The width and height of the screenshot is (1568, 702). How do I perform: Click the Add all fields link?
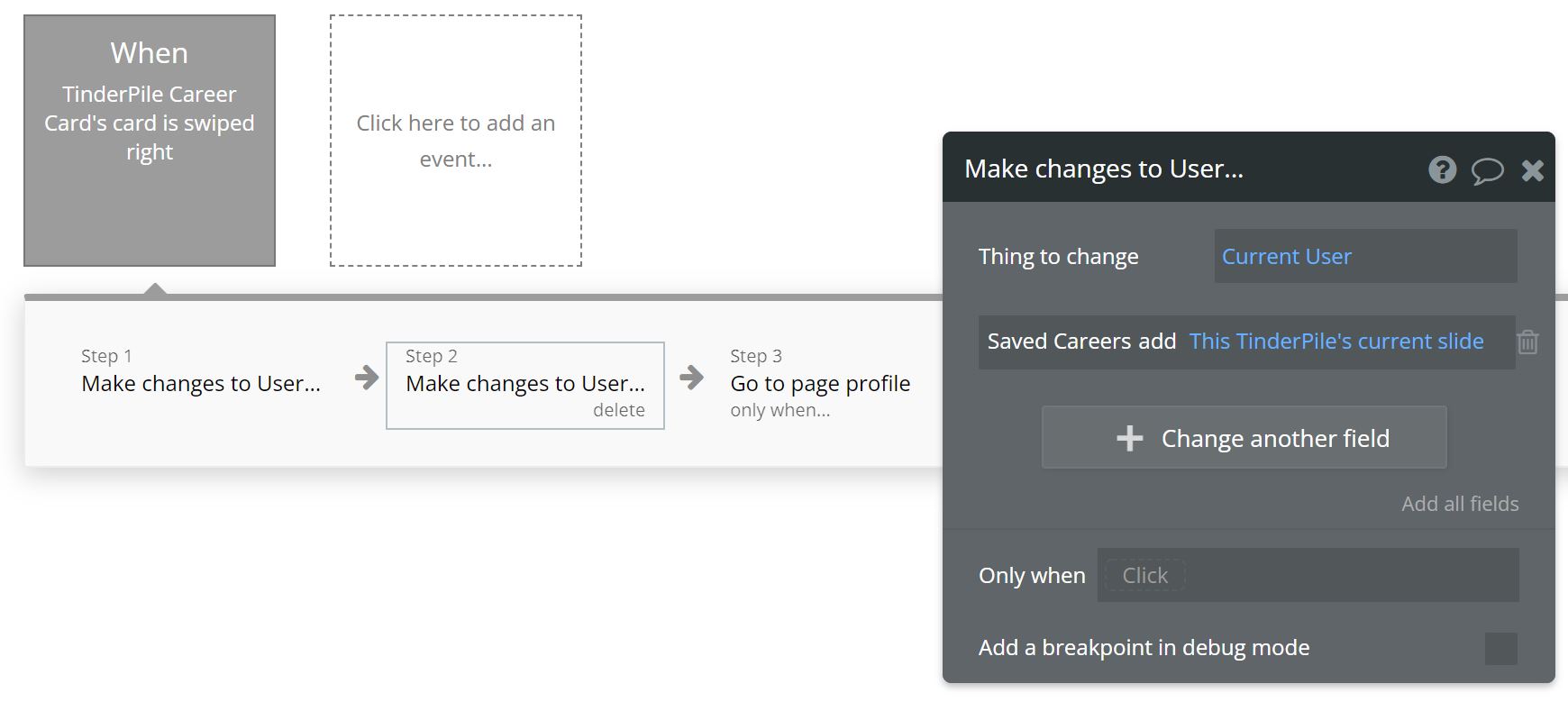click(1459, 504)
